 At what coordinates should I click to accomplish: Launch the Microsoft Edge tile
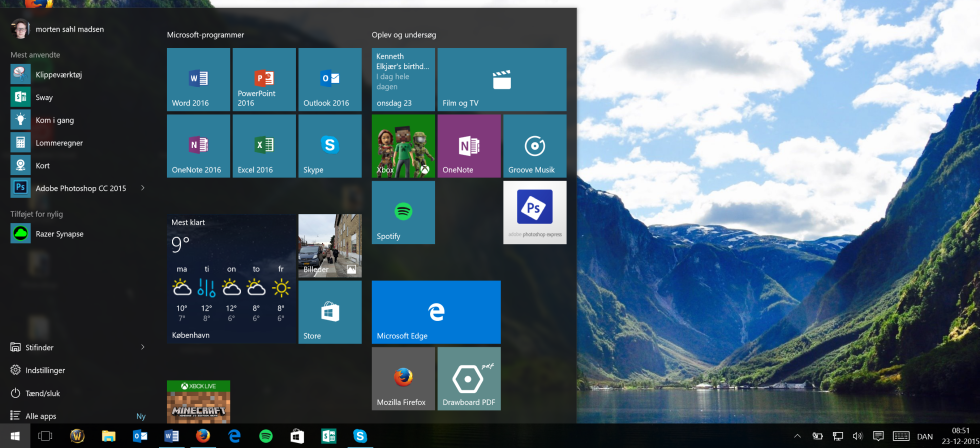436,312
